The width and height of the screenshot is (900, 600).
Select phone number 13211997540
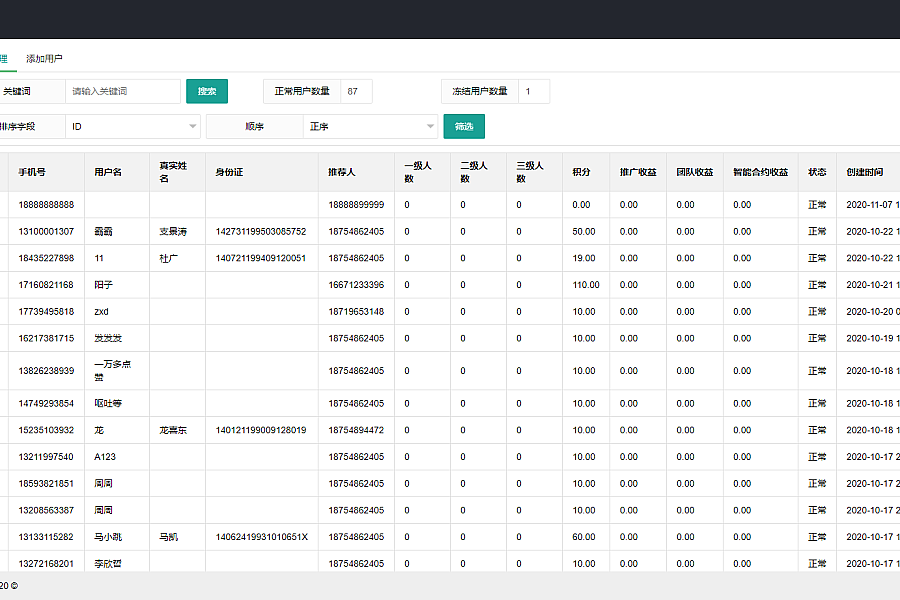pos(46,457)
